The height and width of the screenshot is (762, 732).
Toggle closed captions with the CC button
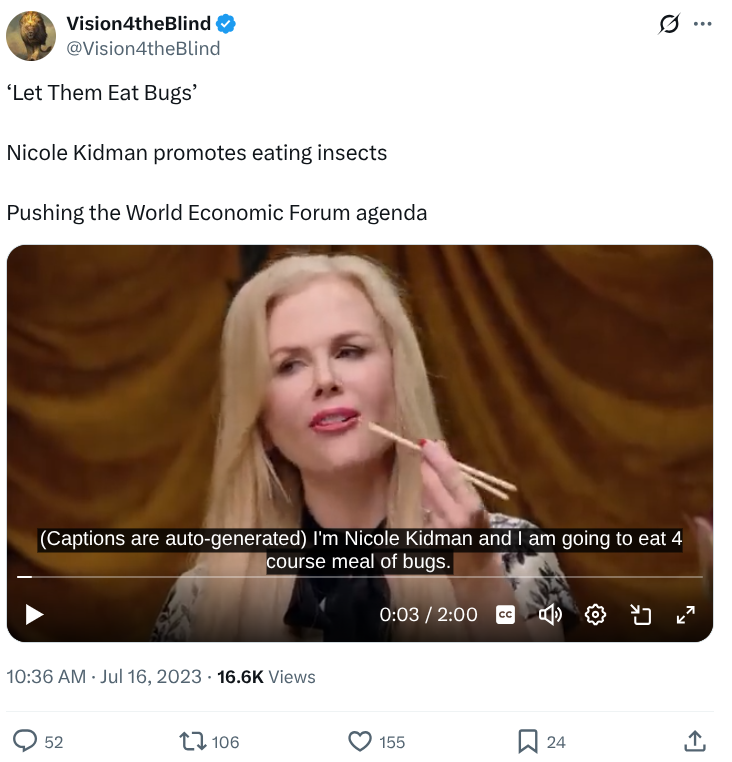click(x=505, y=614)
